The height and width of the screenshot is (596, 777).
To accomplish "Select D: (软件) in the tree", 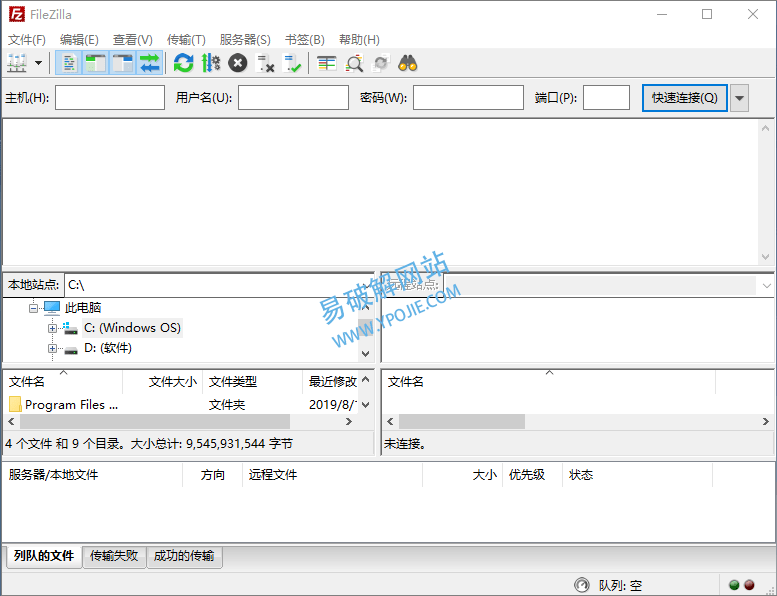I will click(108, 348).
